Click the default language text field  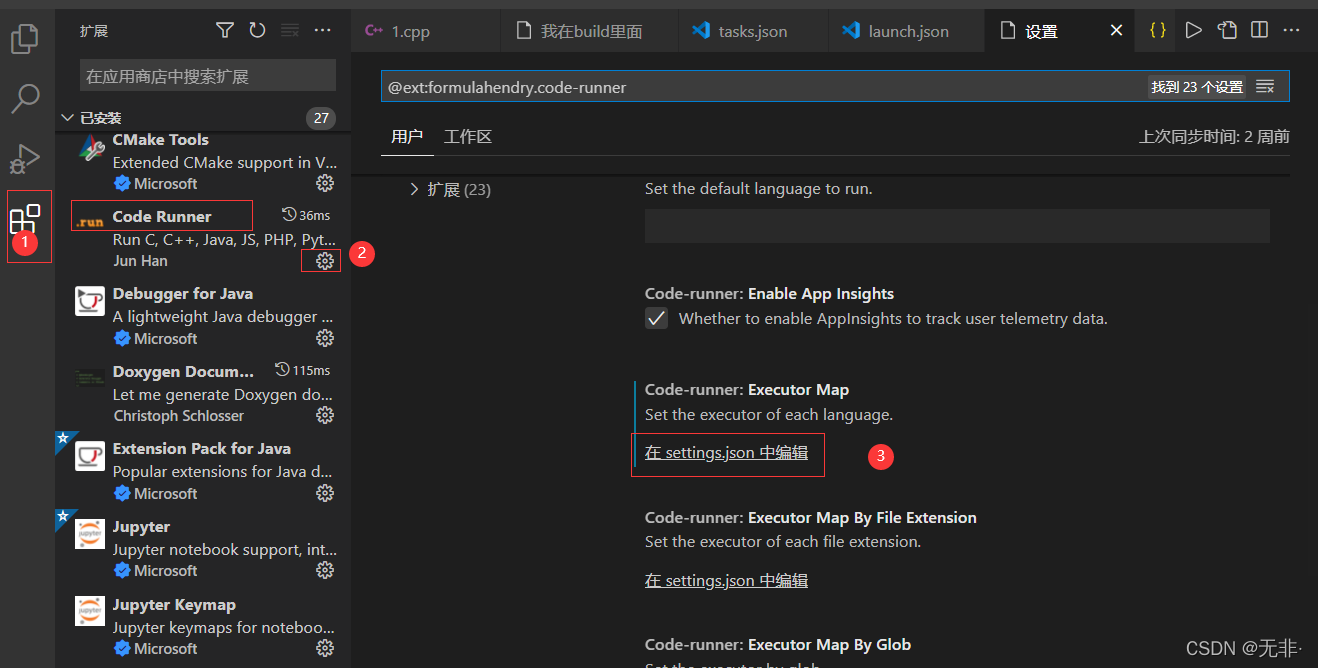pyautogui.click(x=957, y=226)
